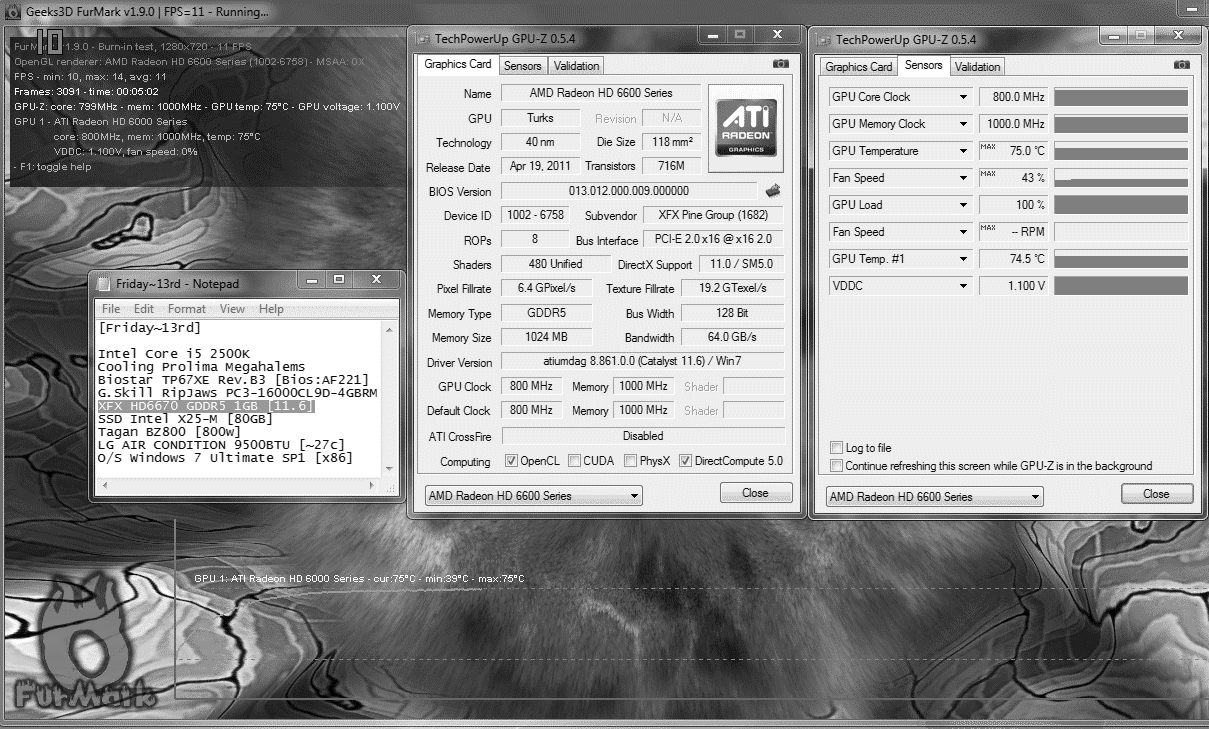Click the Driver Version field

(x=642, y=362)
